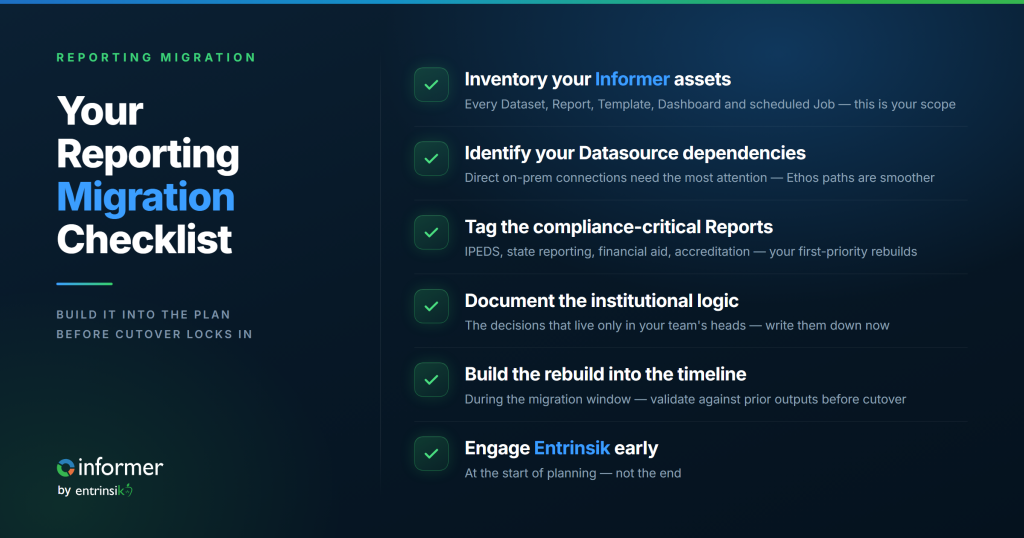Click 'During the migration window' description line
The height and width of the screenshot is (538, 1024).
[685, 400]
